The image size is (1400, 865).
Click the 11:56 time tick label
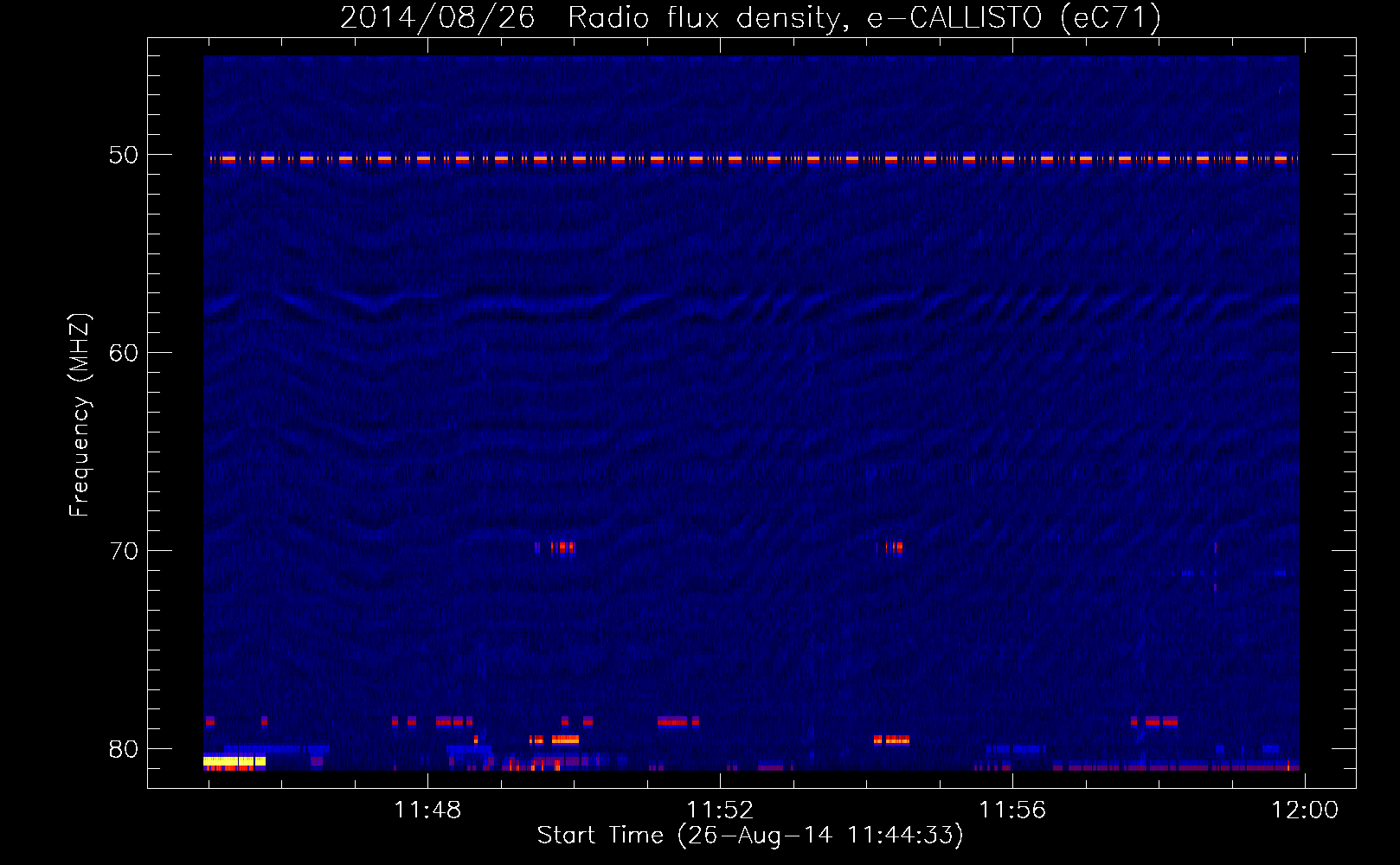(x=1012, y=811)
